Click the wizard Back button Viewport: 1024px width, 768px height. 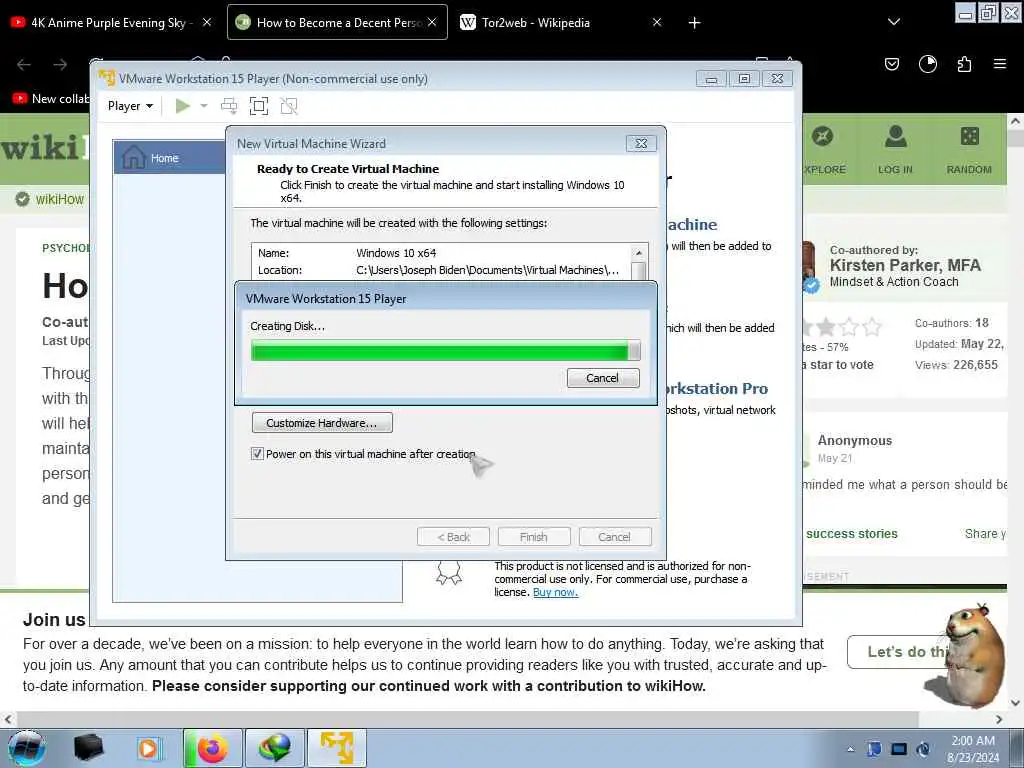pos(453,537)
